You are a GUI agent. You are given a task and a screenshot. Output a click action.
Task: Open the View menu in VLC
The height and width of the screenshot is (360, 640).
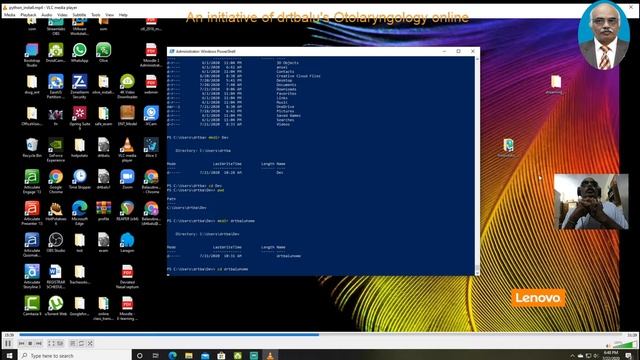[109, 15]
